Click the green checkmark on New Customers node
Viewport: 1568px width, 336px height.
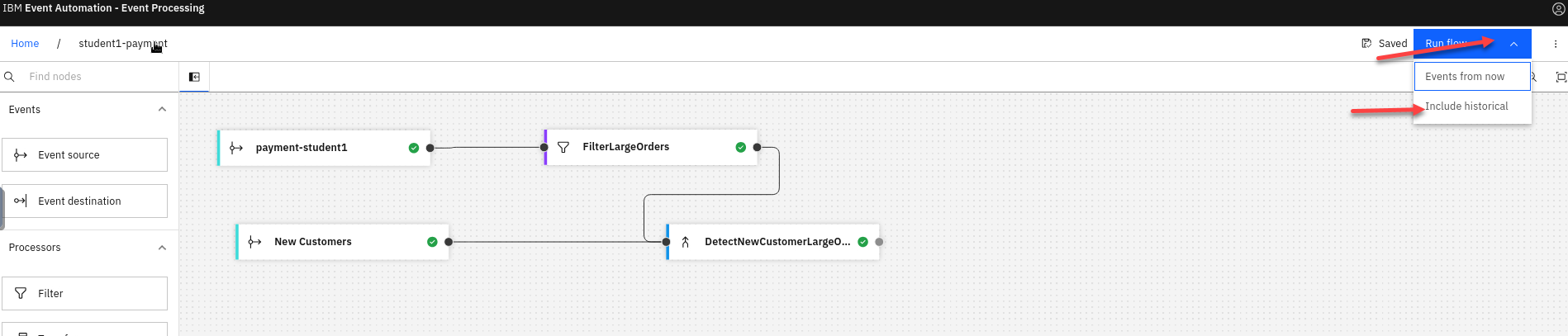click(x=432, y=242)
